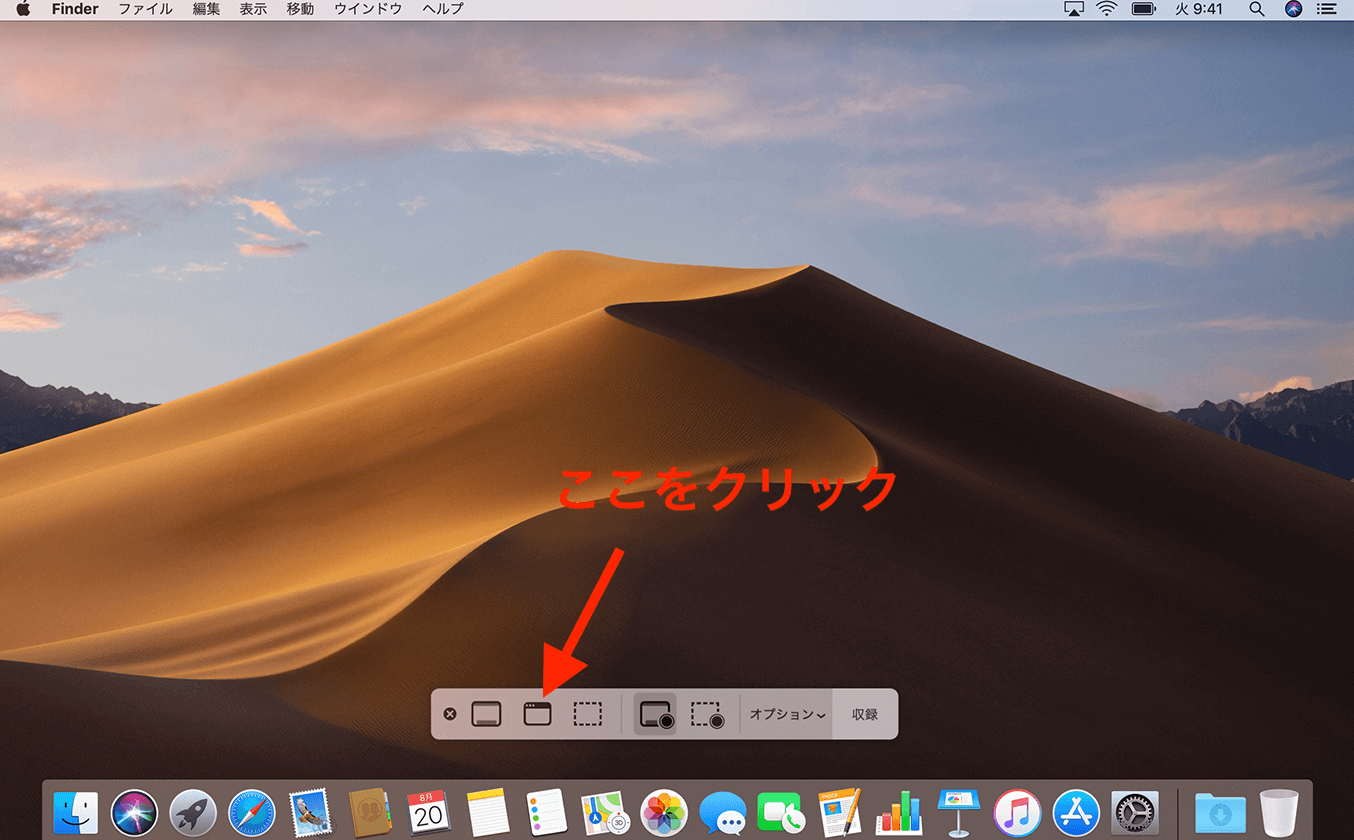This screenshot has height=840, width=1354.
Task: Open System Preferences from the Dock
Action: 1135,812
